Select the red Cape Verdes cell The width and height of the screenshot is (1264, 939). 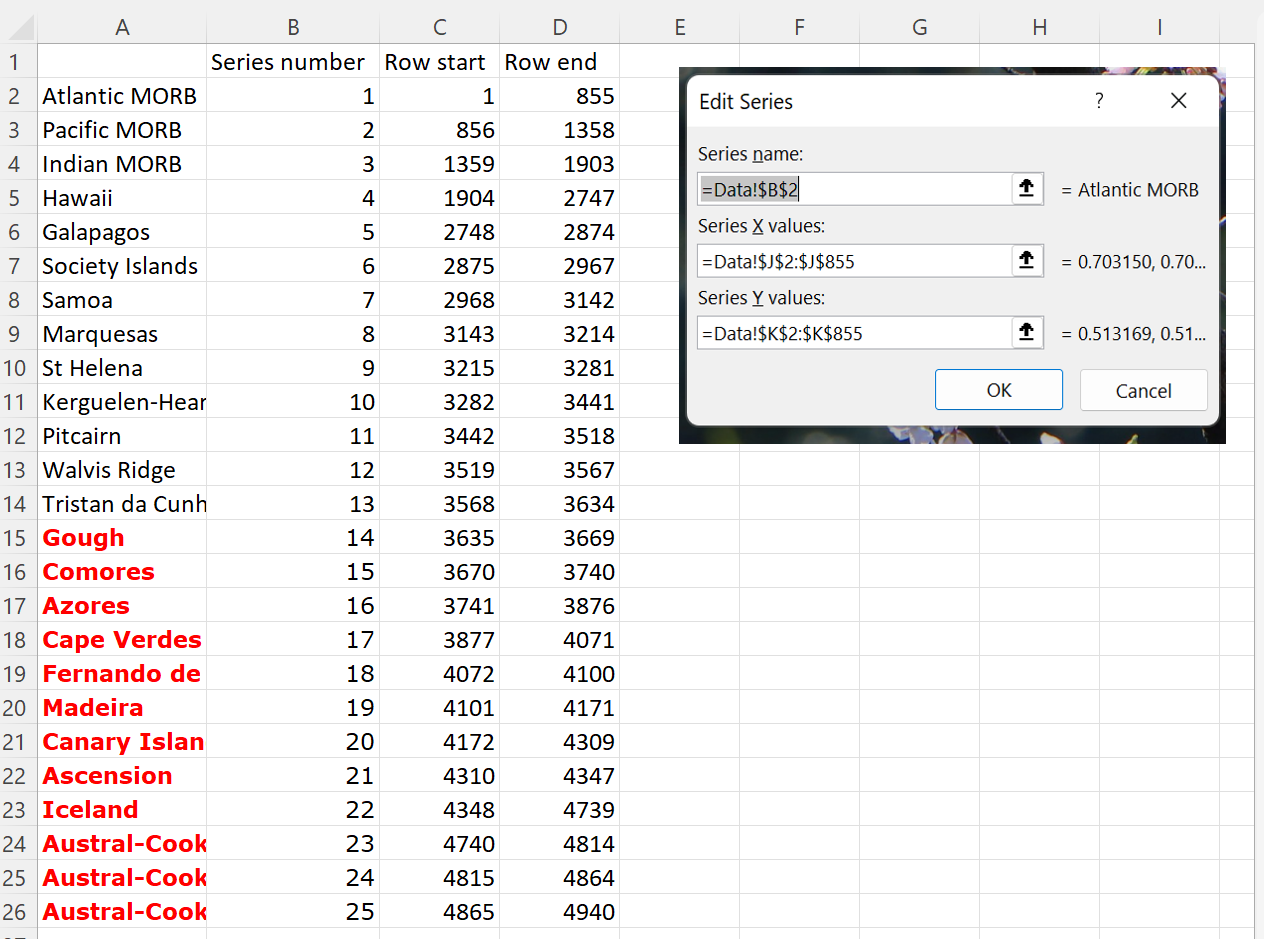(x=122, y=640)
